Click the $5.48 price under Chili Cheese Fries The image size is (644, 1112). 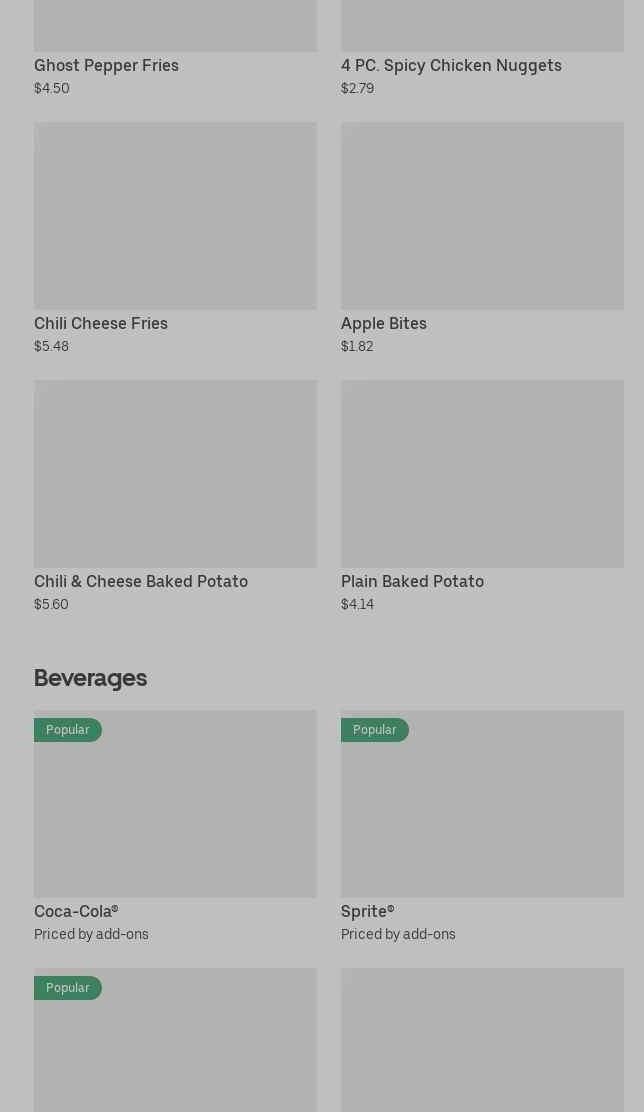[x=51, y=346]
